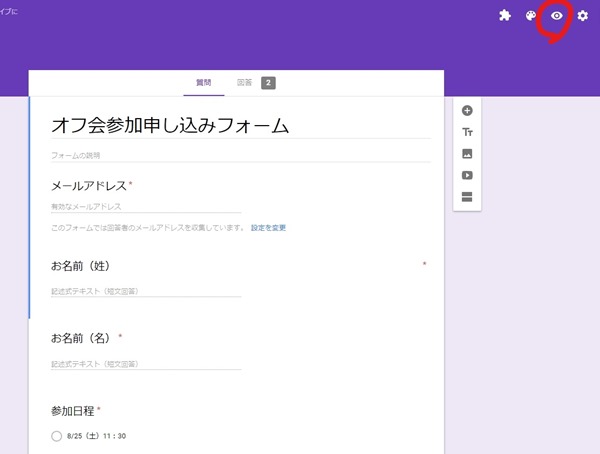The image size is (600, 454).
Task: Add a section from side toolbar
Action: click(x=467, y=196)
